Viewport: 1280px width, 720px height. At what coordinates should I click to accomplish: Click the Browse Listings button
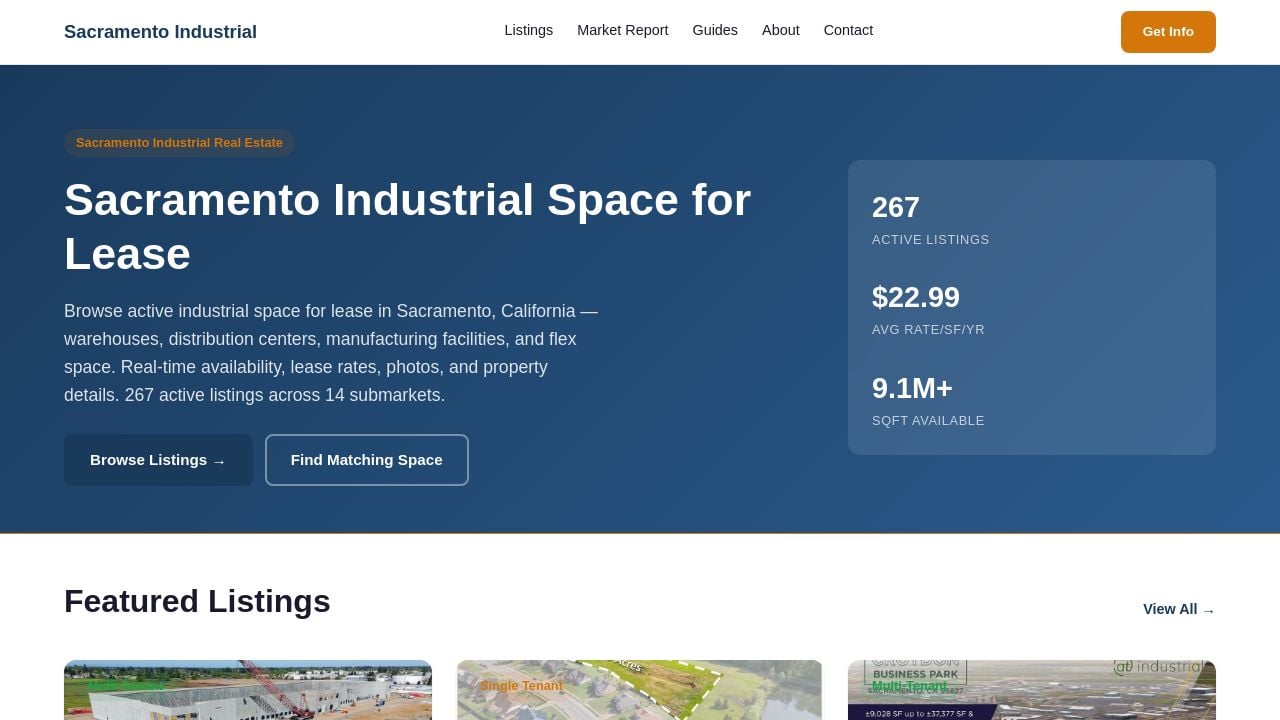pos(158,460)
